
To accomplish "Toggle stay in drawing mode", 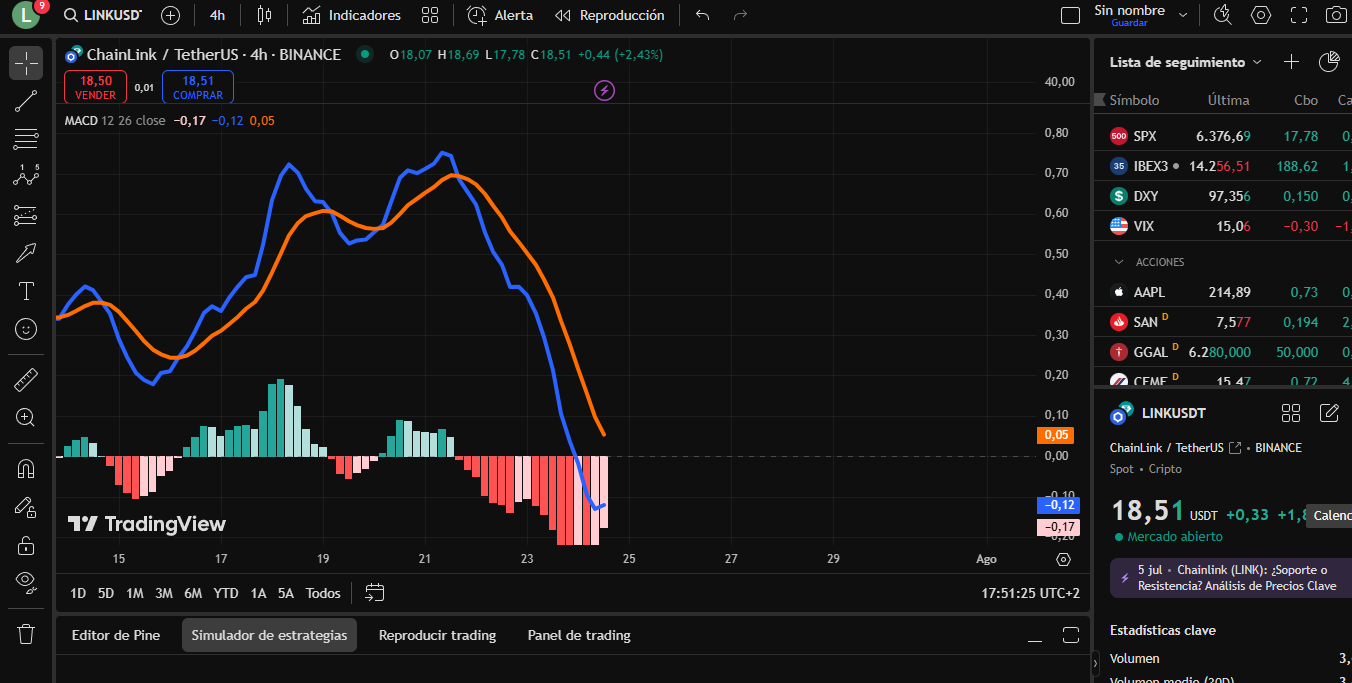I will point(26,507).
